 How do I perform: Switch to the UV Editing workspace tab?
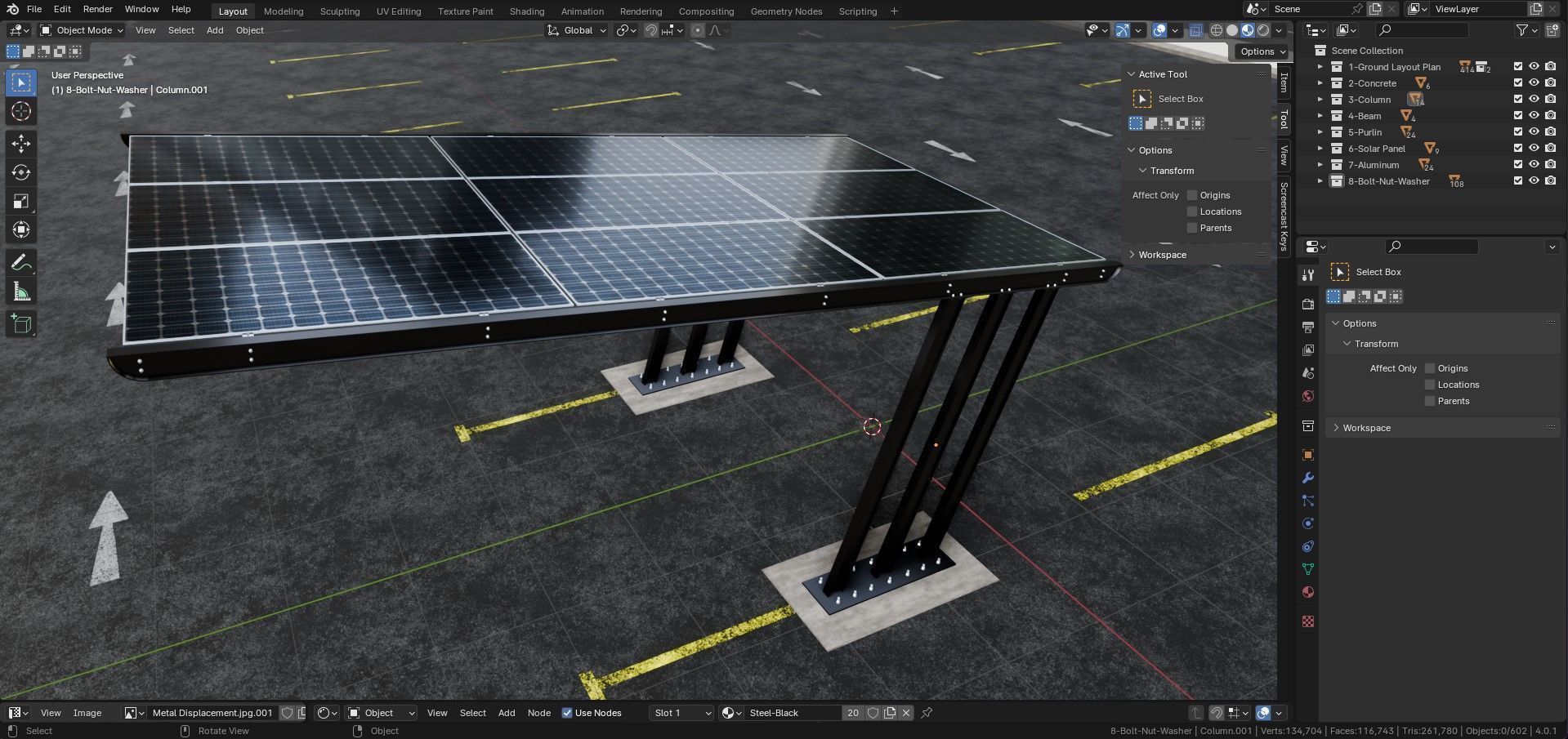tap(399, 11)
